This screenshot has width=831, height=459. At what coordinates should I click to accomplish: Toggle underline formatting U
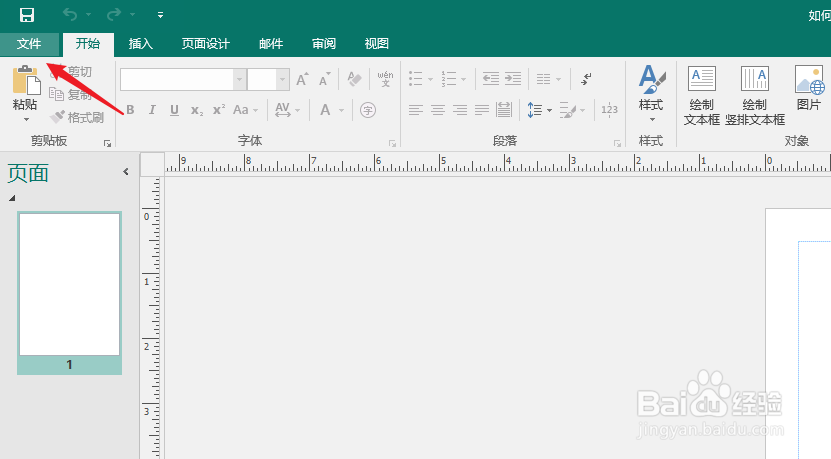pyautogui.click(x=174, y=110)
